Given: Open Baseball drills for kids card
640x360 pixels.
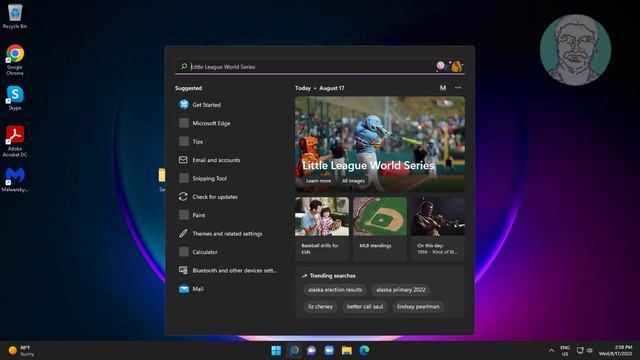Looking at the screenshot, I should click(x=322, y=229).
